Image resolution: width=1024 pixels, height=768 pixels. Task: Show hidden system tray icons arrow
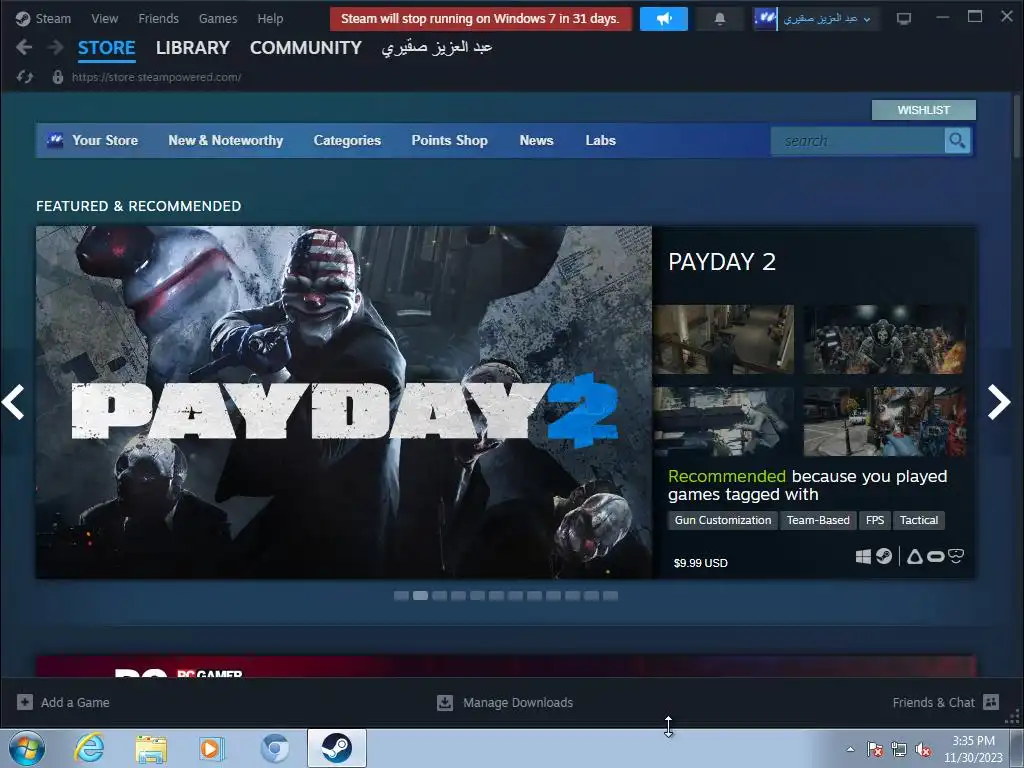850,750
